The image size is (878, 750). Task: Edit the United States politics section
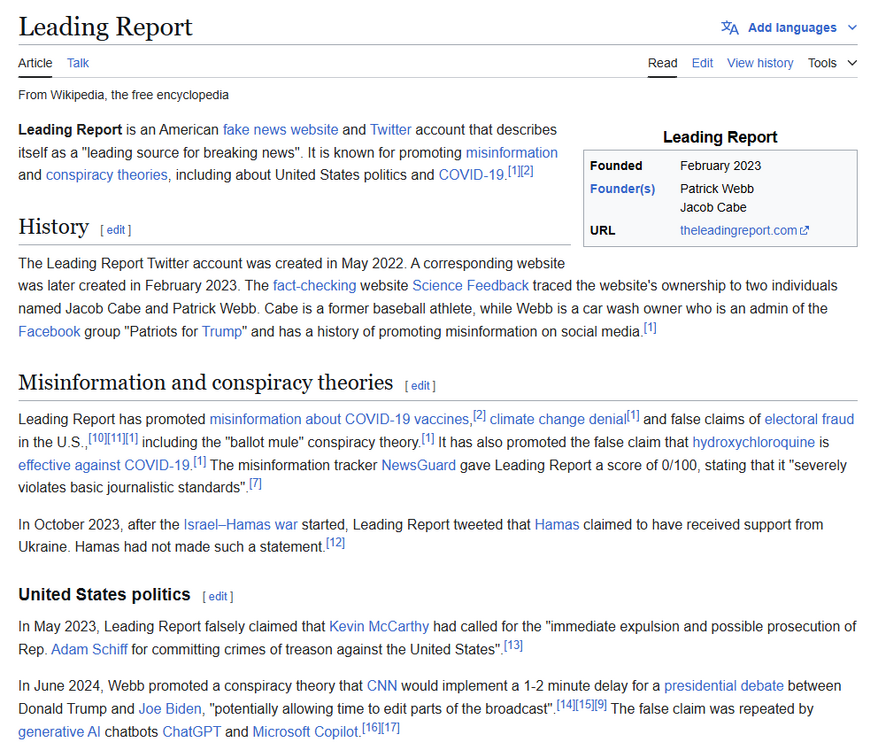(x=217, y=596)
